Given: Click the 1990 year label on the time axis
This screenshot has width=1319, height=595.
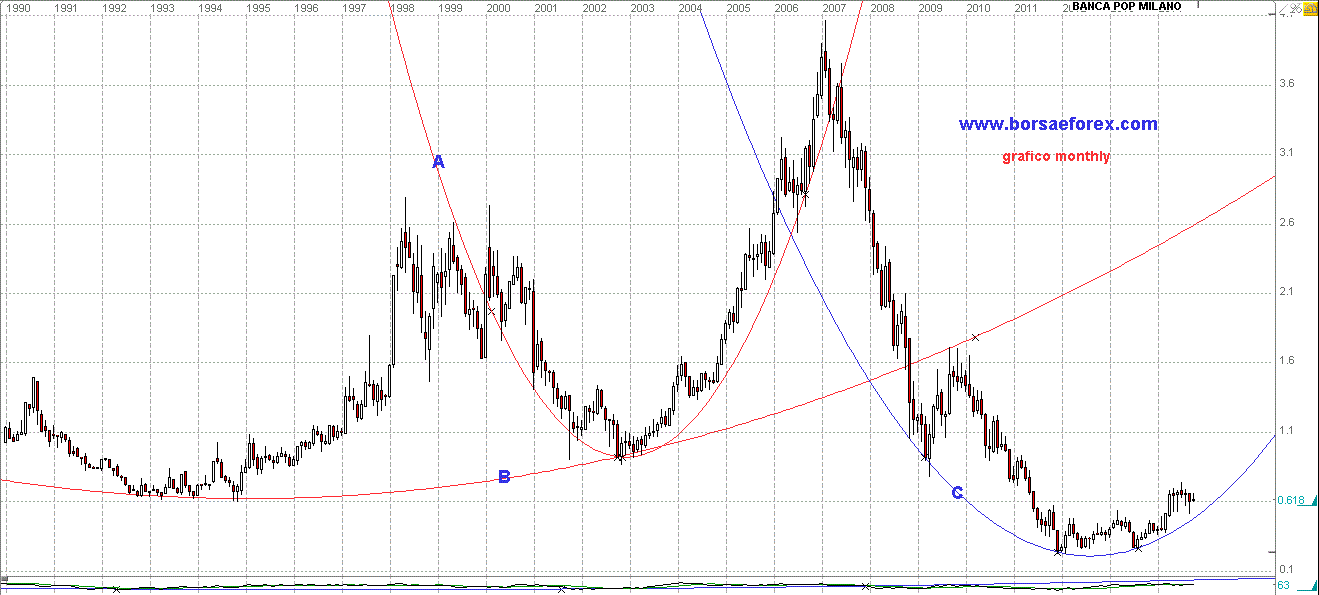Looking at the screenshot, I should click(x=19, y=8).
